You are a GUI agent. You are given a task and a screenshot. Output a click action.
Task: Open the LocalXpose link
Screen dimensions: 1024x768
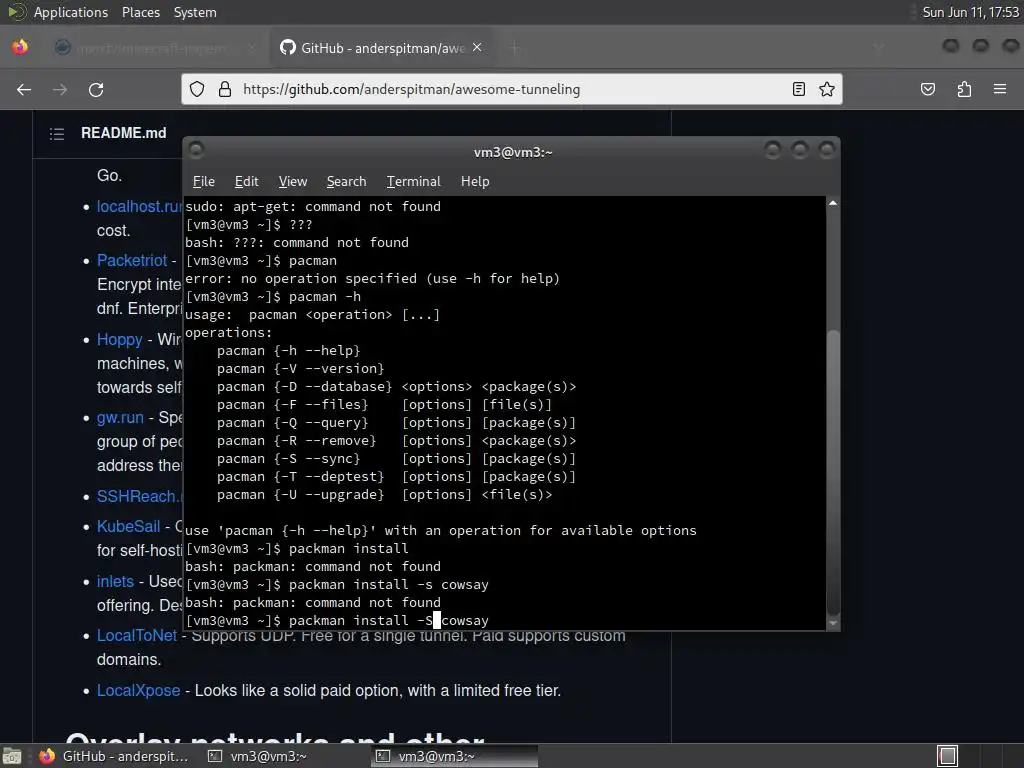coord(138,690)
